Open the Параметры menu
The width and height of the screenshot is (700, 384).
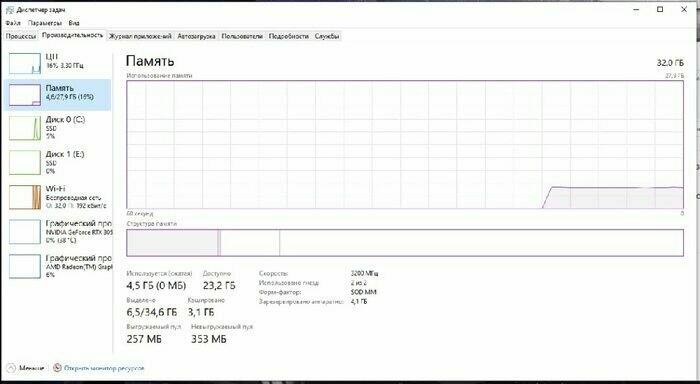45,23
